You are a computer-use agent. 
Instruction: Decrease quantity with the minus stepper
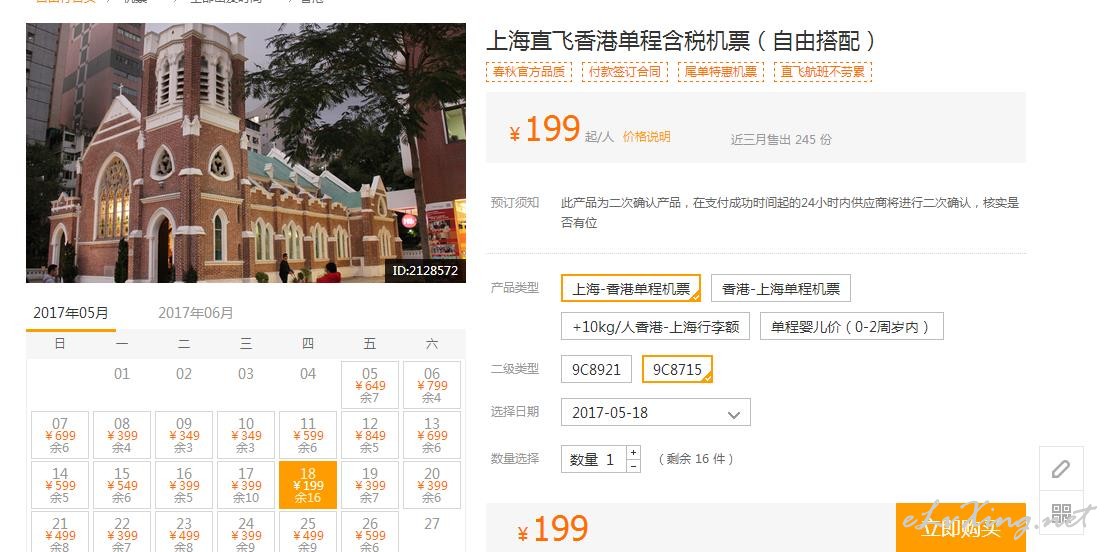(x=633, y=466)
